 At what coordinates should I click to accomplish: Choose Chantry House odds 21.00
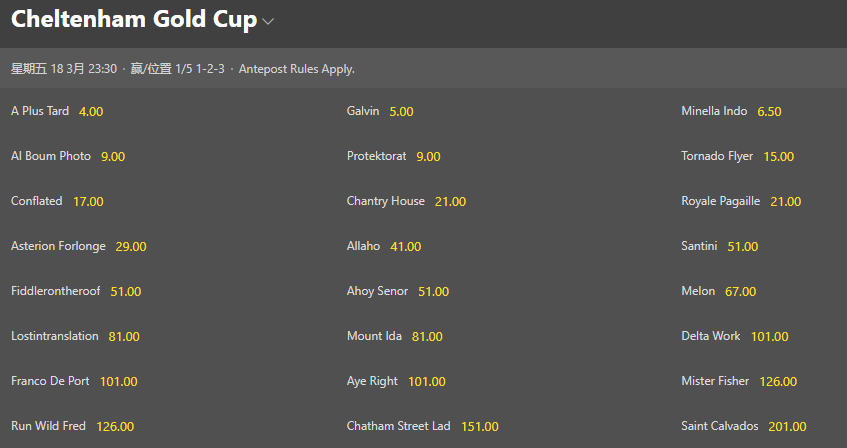tap(450, 201)
